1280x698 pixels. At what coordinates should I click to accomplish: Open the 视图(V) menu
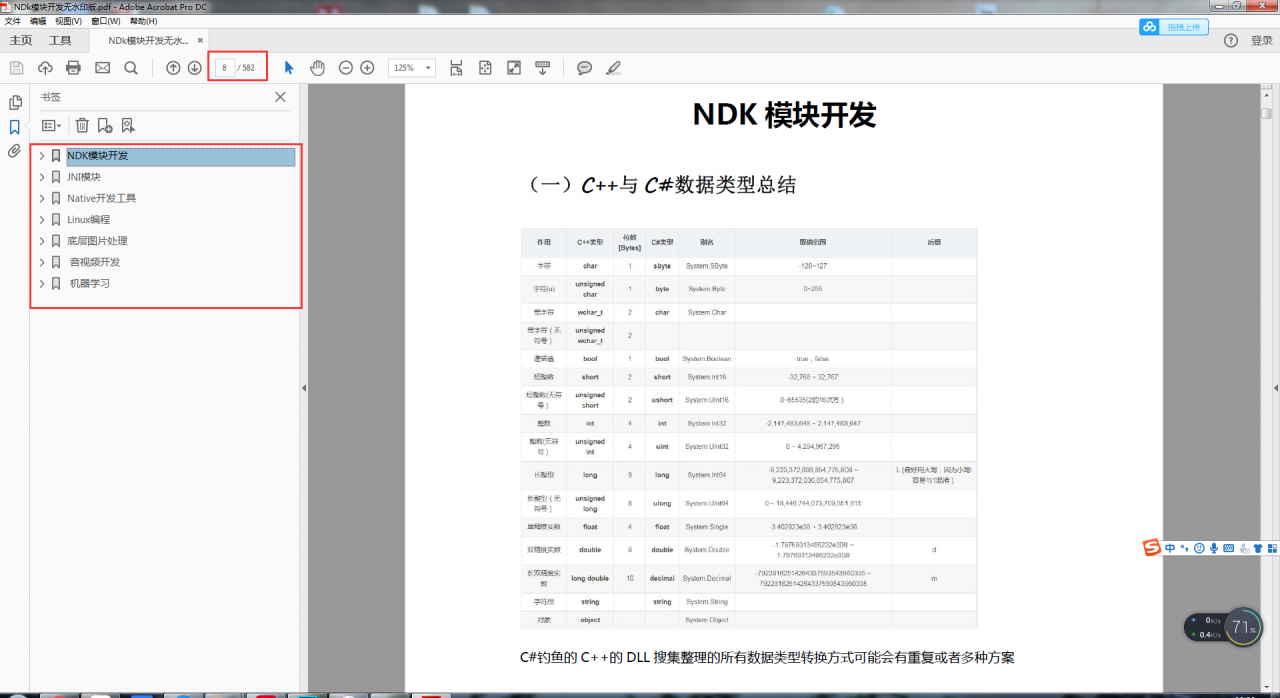tap(69, 21)
